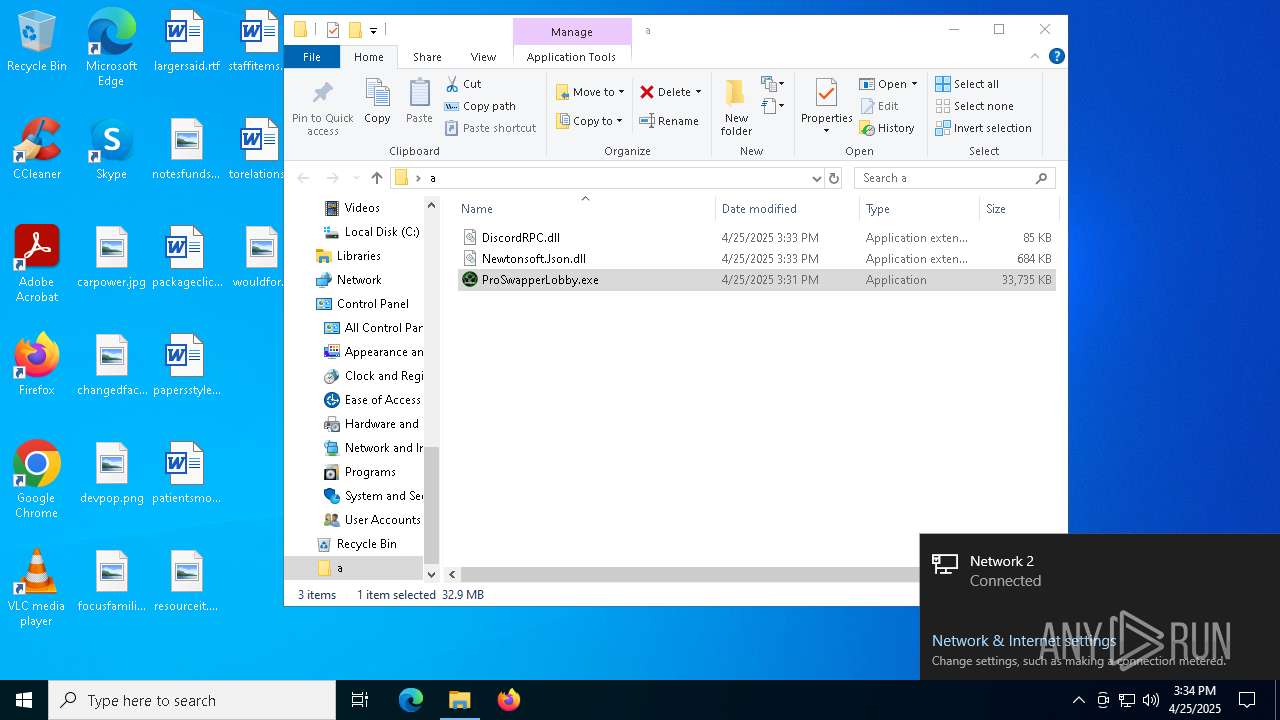Open the recent locations dropdown
1280x720 pixels.
tap(355, 178)
